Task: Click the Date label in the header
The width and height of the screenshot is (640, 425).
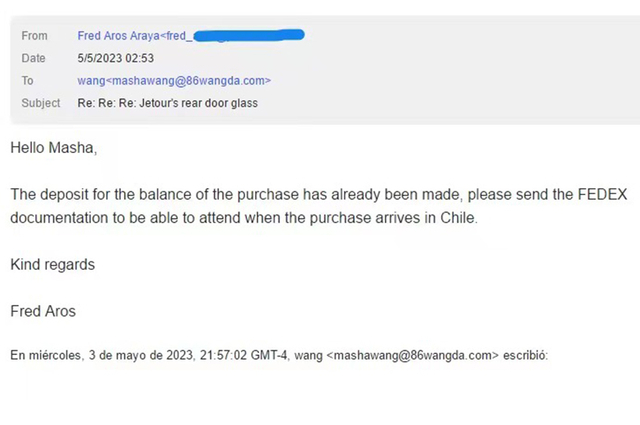Action: (33, 58)
